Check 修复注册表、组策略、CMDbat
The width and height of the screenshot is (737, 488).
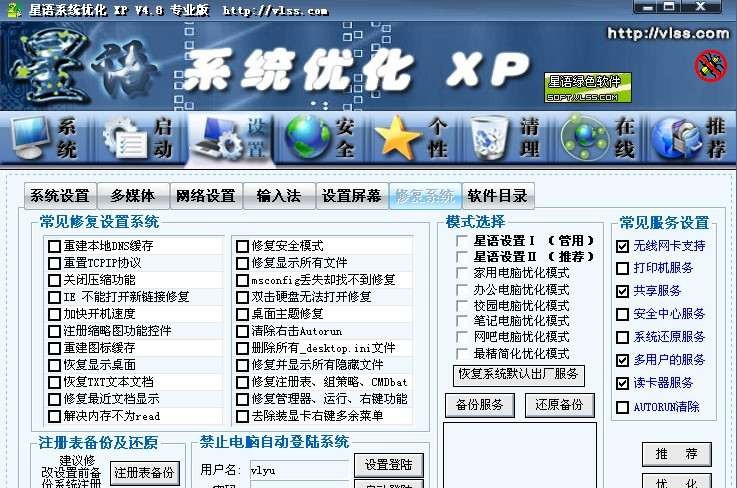coord(243,382)
